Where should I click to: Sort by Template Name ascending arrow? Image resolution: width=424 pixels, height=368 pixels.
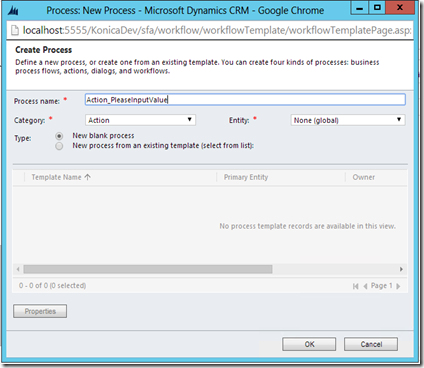(88, 177)
